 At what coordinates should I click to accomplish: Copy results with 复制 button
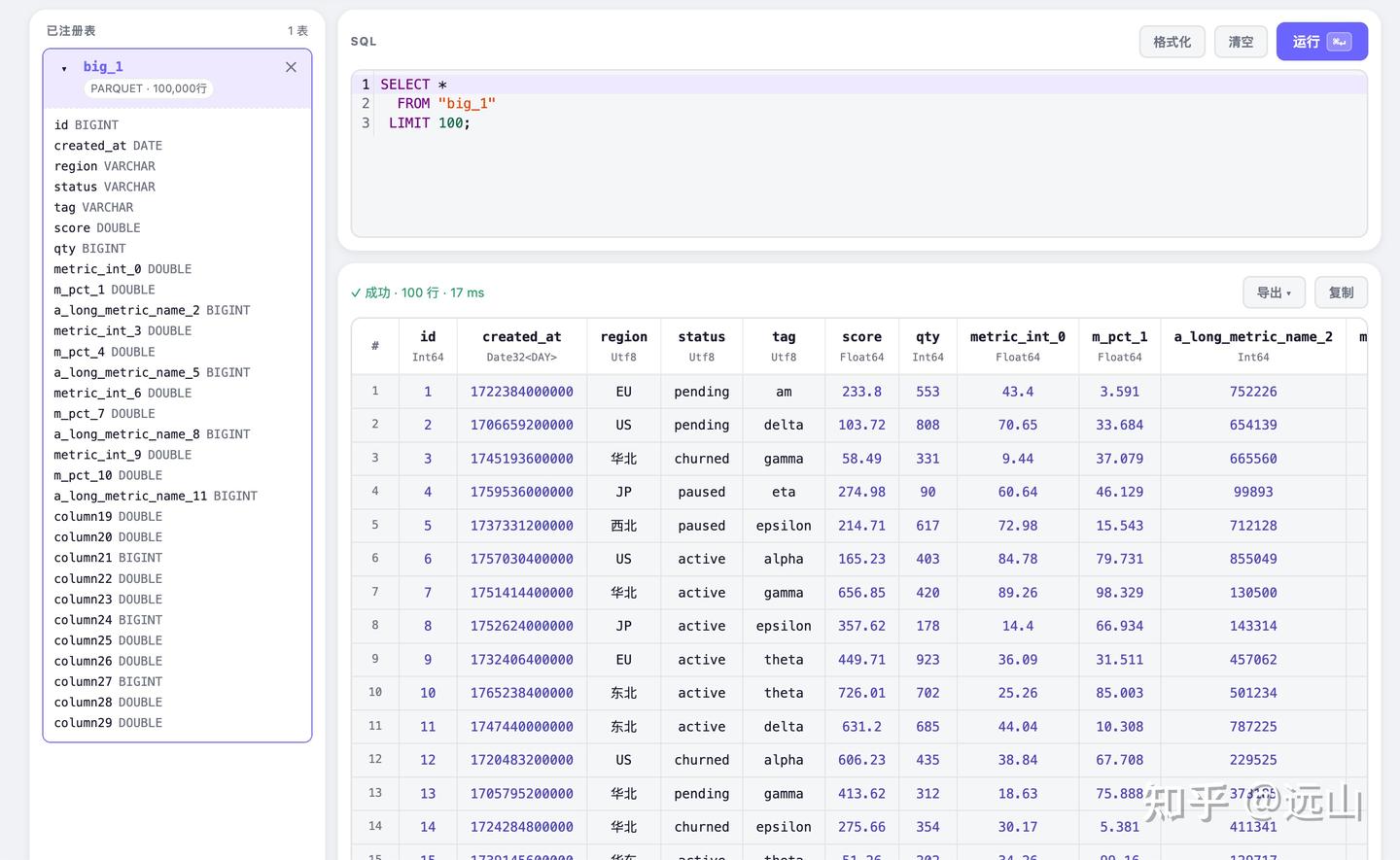pos(1341,292)
